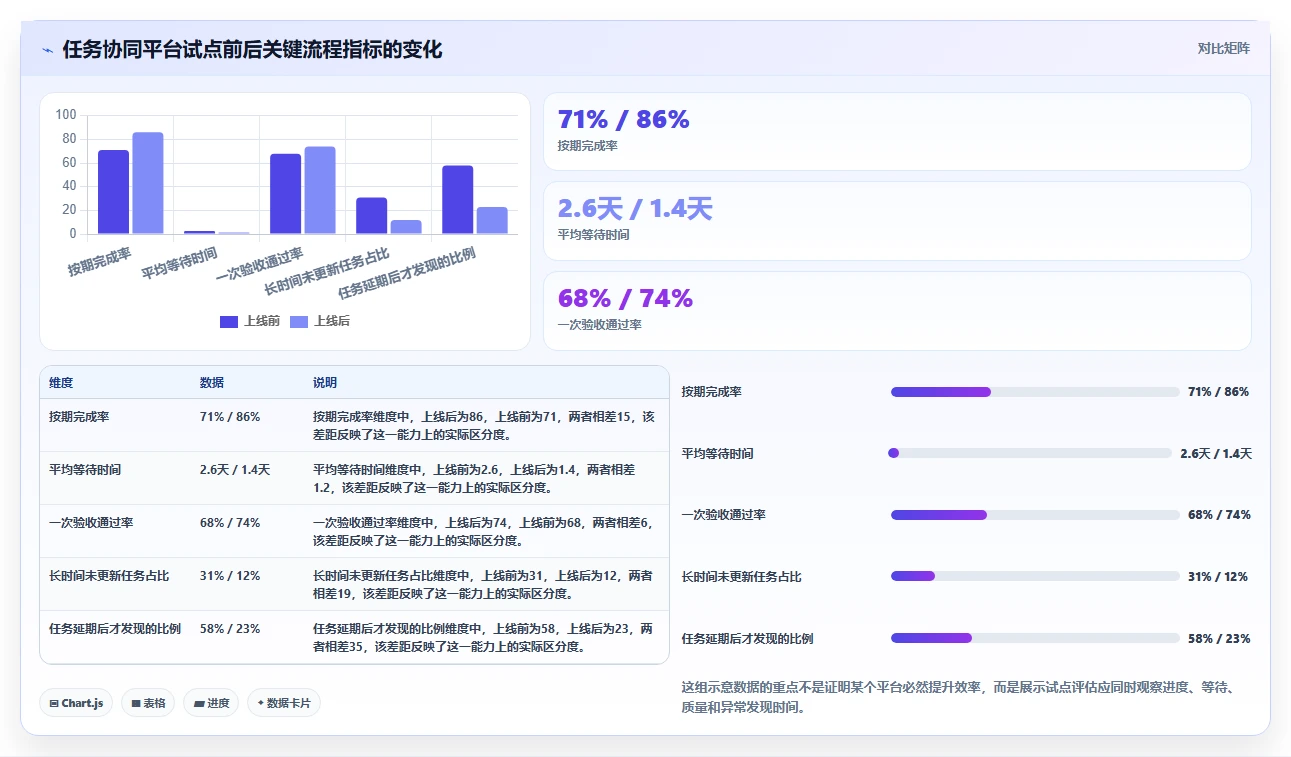Image resolution: width=1291 pixels, height=757 pixels.
Task: Click the description mentioning 相差19
Action: point(483,584)
